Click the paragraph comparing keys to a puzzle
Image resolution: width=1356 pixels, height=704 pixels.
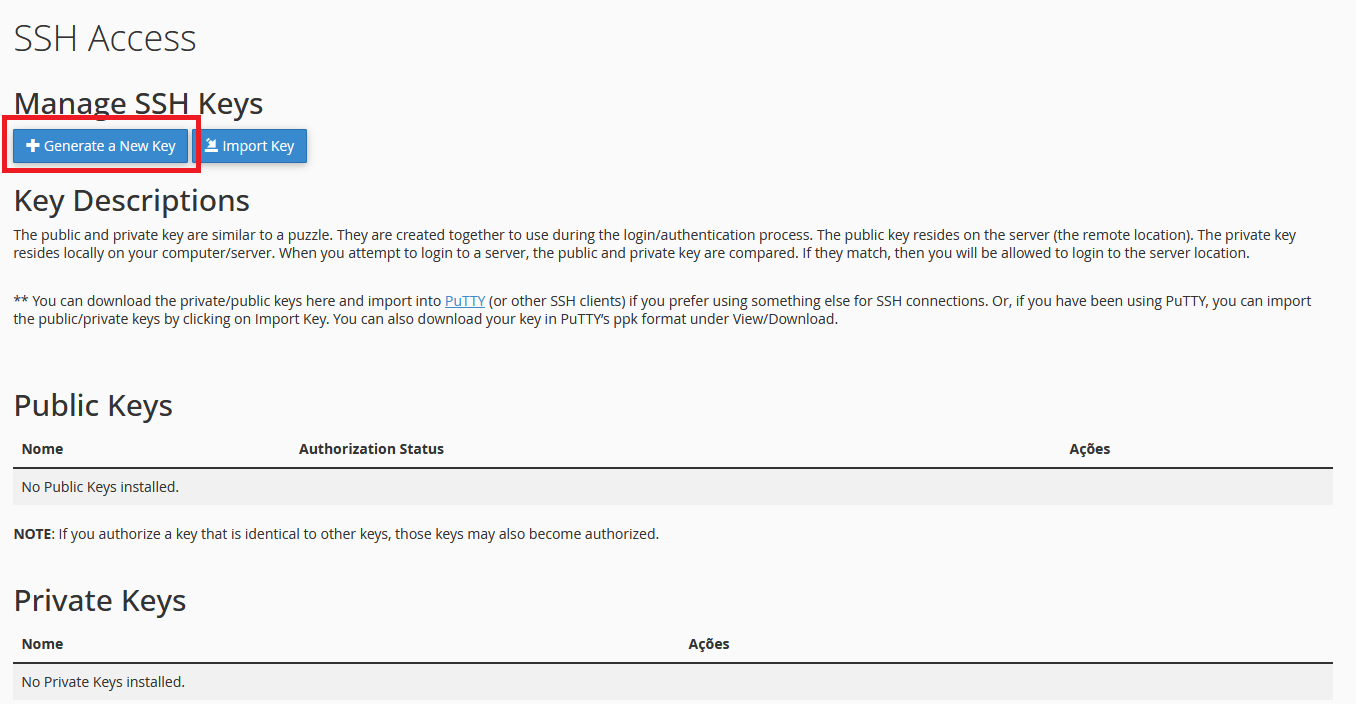tap(654, 244)
